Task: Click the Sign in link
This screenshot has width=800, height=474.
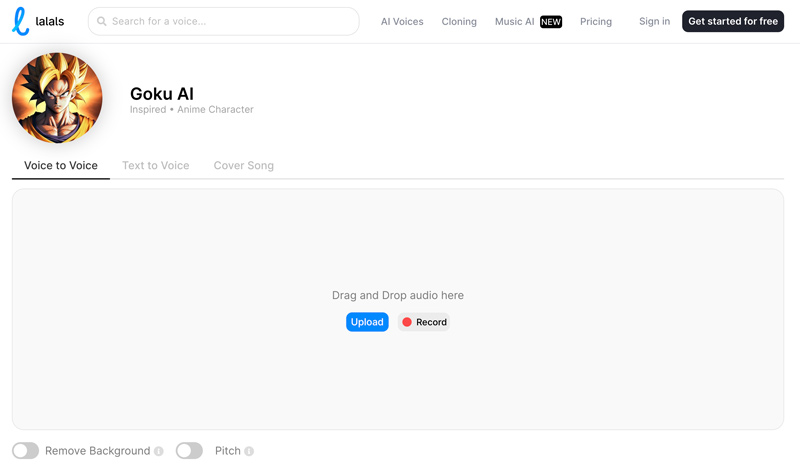Action: [655, 21]
